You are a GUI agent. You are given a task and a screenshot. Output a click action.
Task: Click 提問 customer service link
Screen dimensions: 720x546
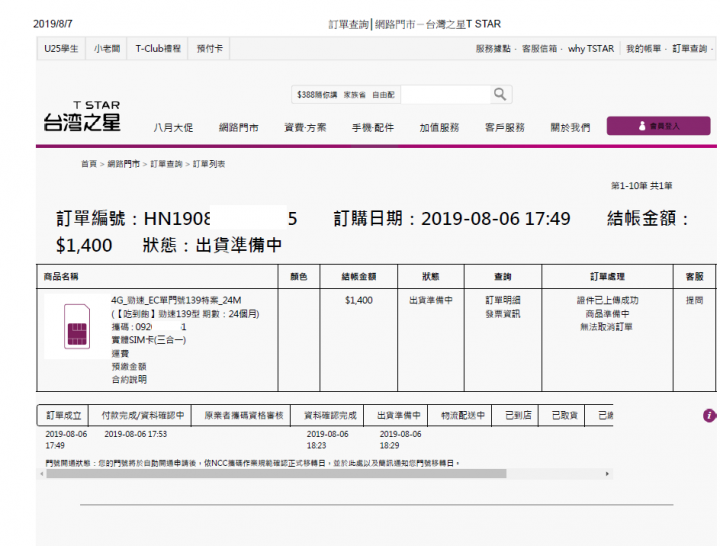[694, 300]
